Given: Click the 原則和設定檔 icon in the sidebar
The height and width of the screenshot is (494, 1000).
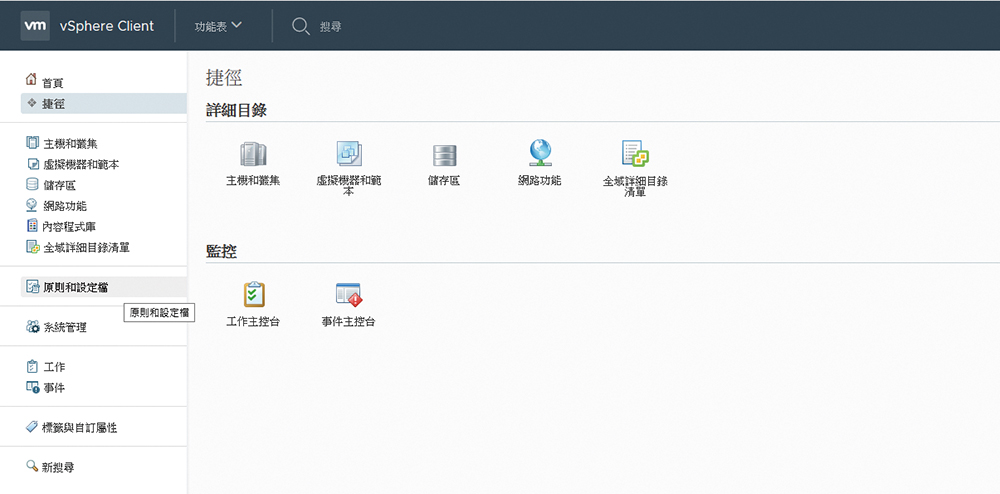Looking at the screenshot, I should point(33,287).
